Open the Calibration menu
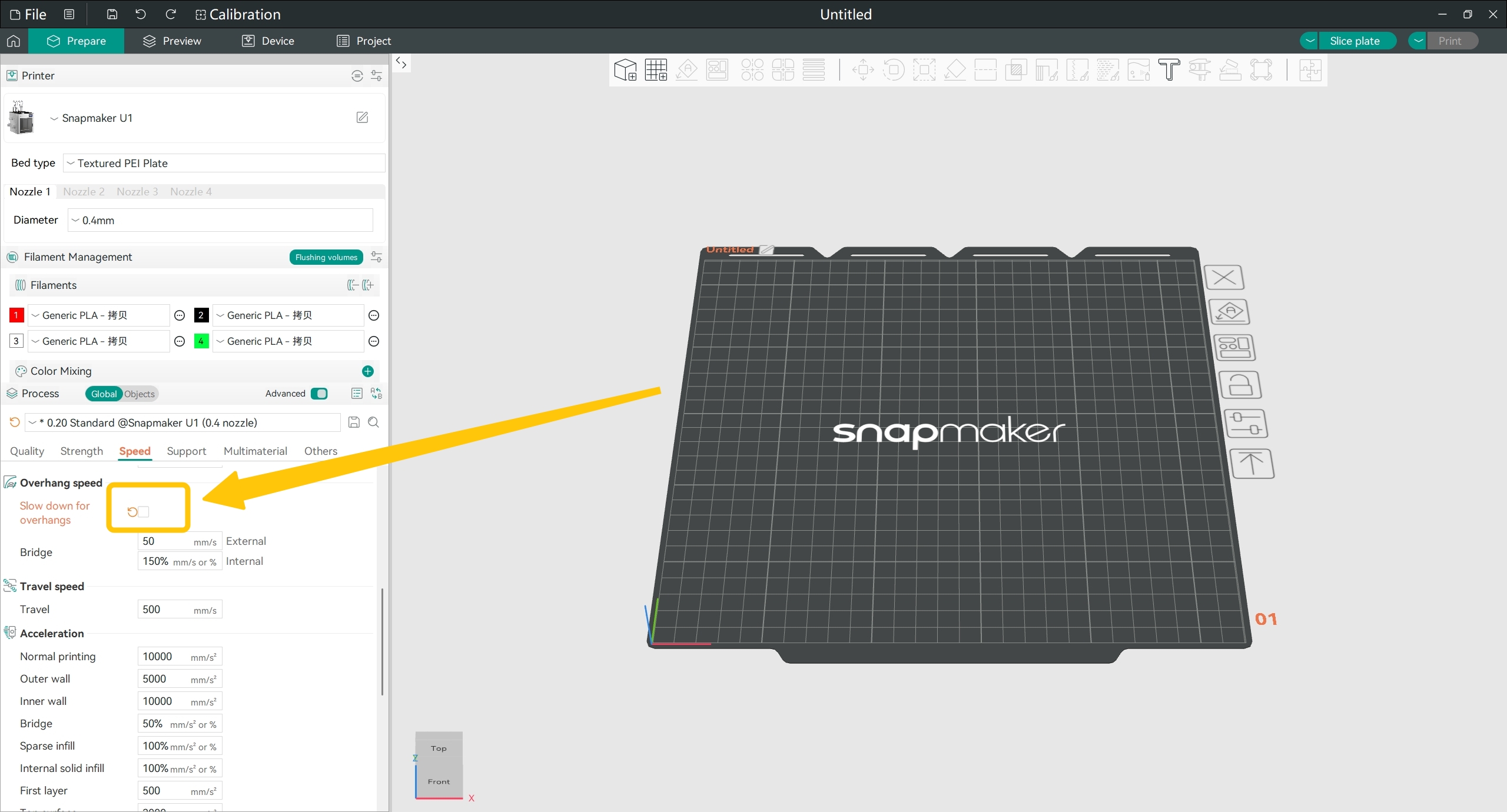1507x812 pixels. pyautogui.click(x=238, y=15)
